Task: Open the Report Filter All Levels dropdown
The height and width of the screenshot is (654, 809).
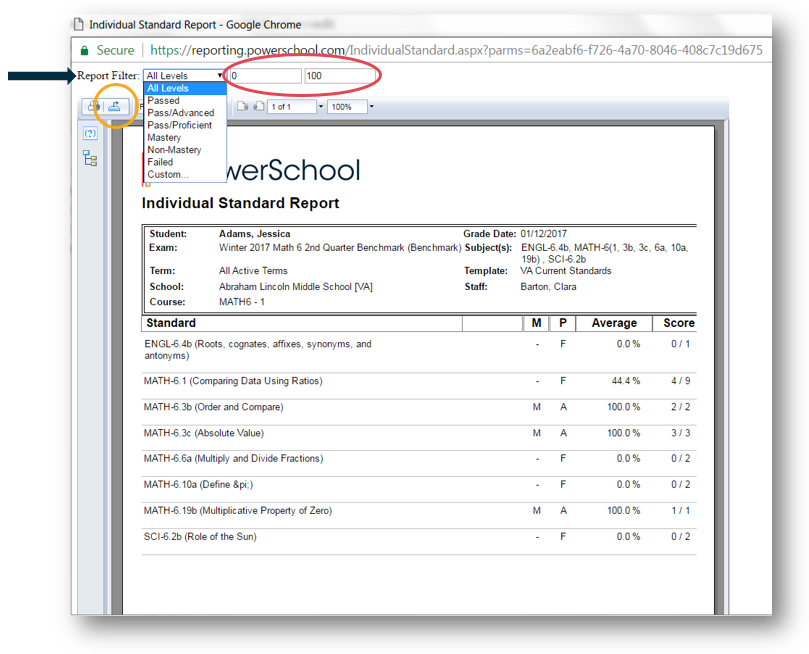Action: [x=184, y=76]
